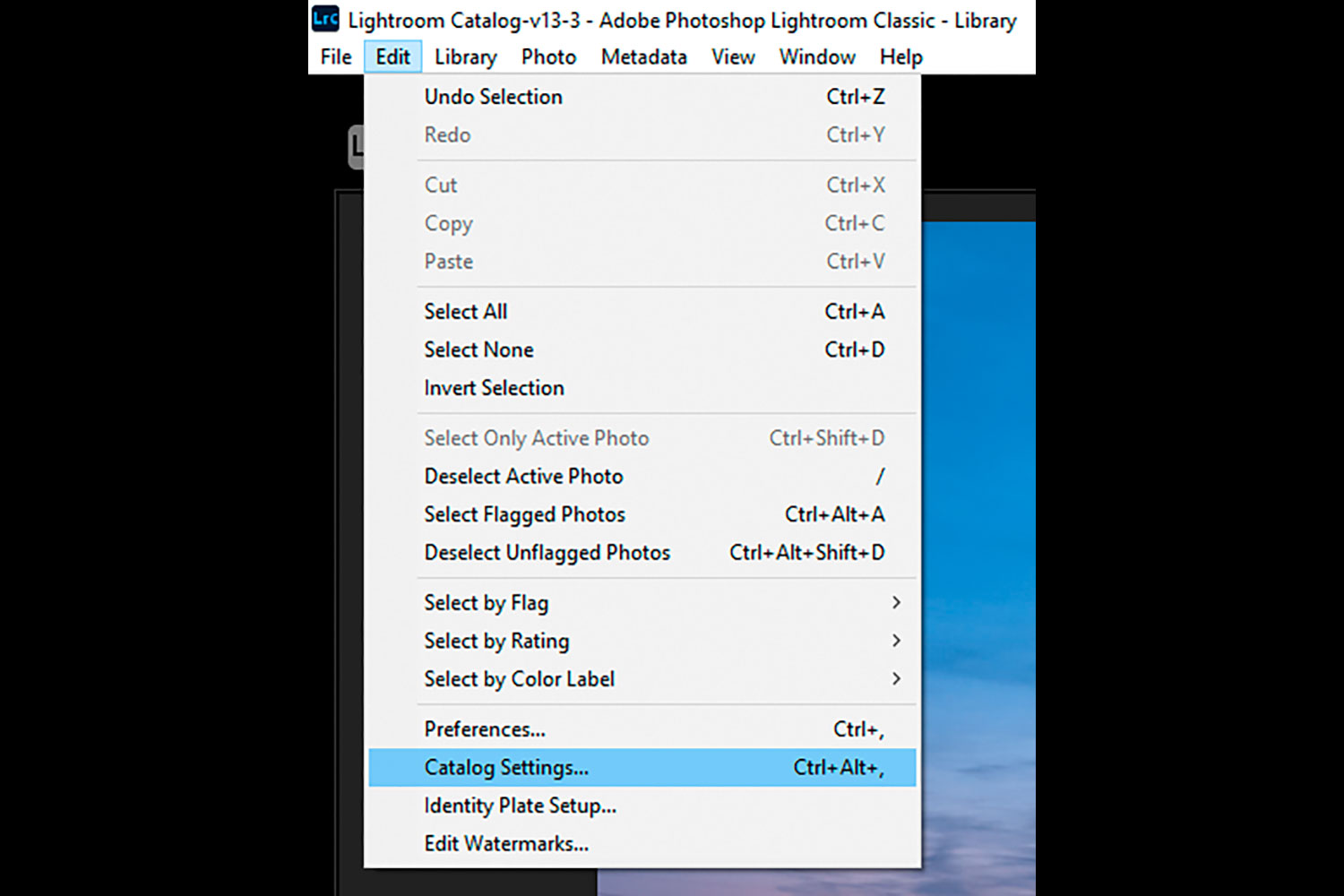
Task: Choose Deselect Active Photo
Action: [523, 477]
